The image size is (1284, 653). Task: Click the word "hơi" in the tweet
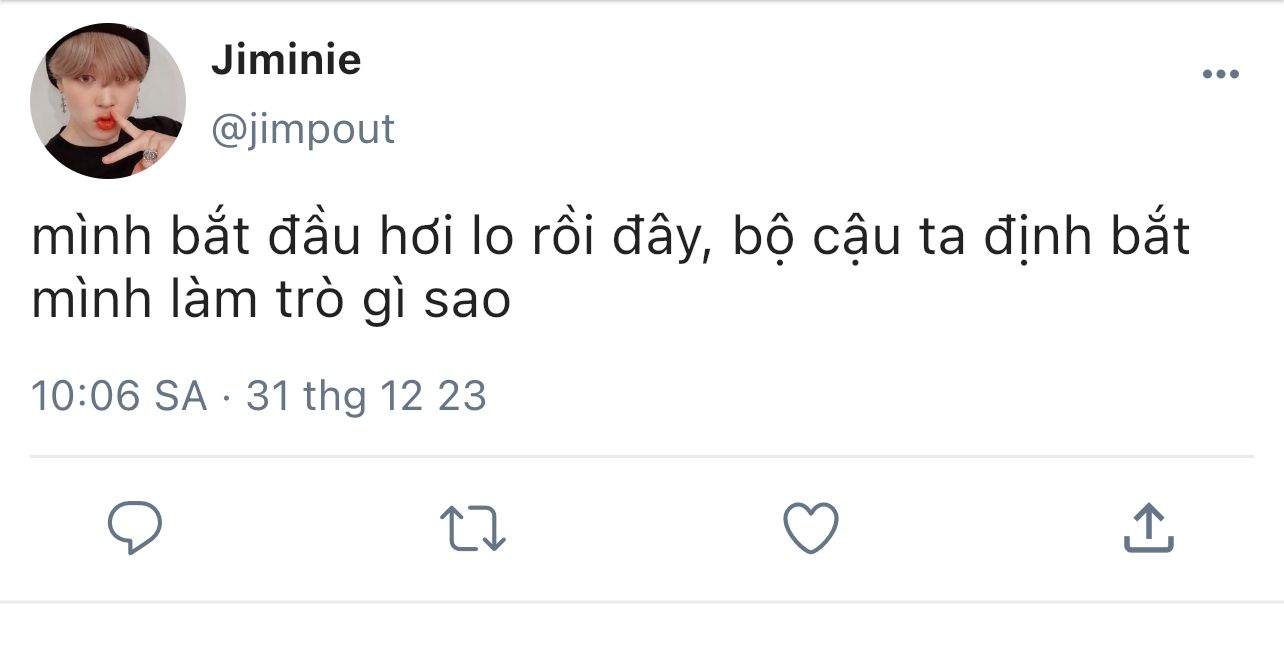point(410,239)
